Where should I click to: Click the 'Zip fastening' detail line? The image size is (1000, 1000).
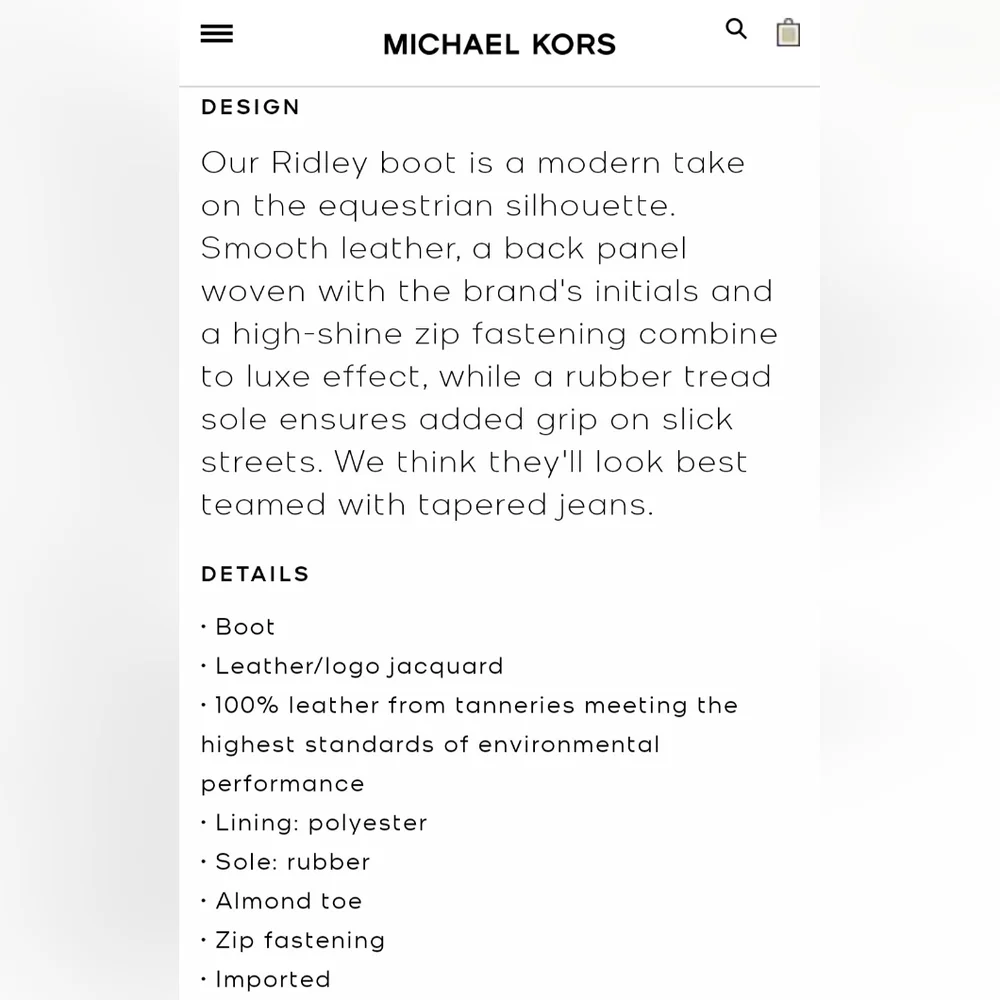(293, 941)
